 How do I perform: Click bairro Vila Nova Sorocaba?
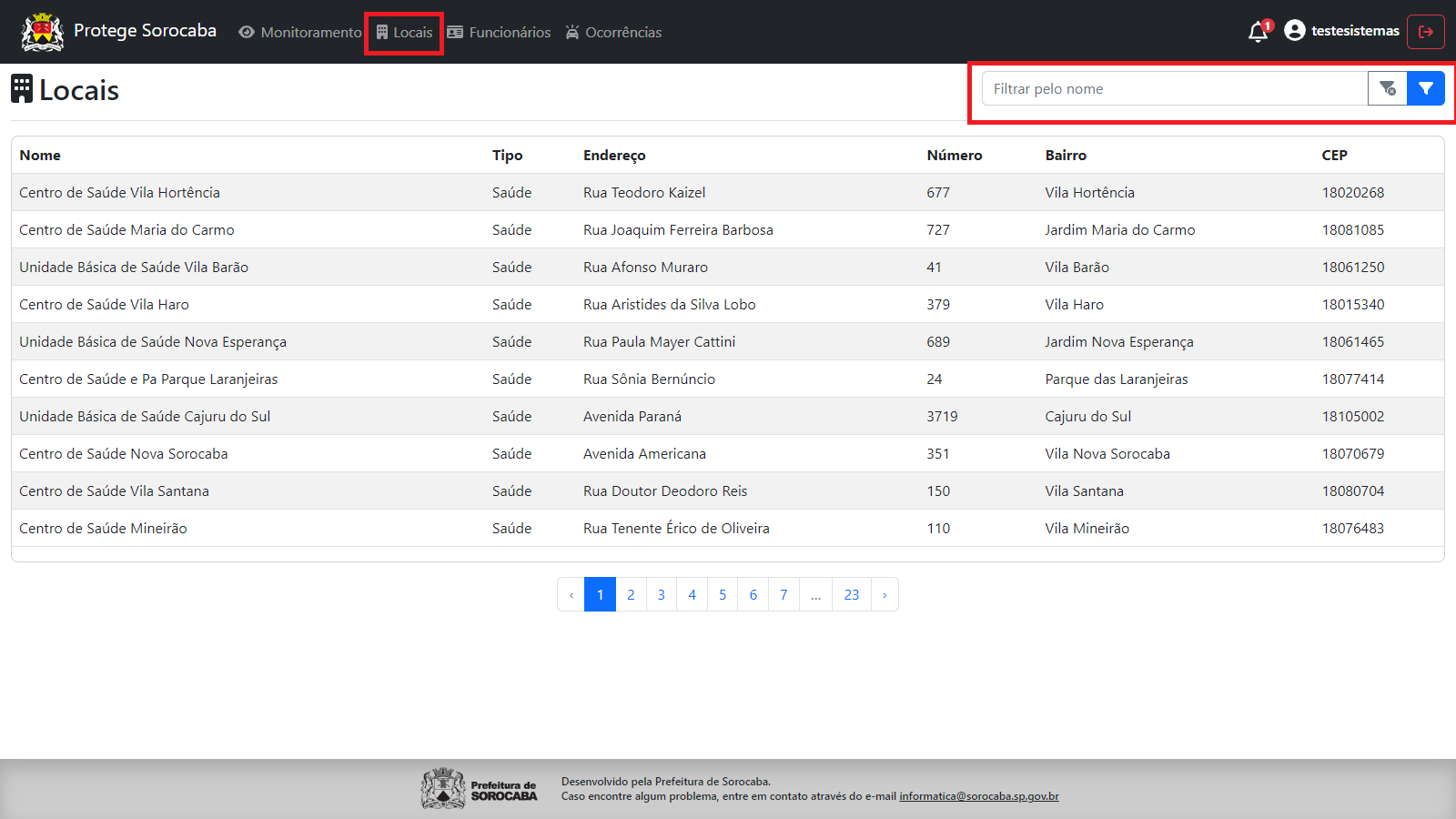pyautogui.click(x=1107, y=453)
